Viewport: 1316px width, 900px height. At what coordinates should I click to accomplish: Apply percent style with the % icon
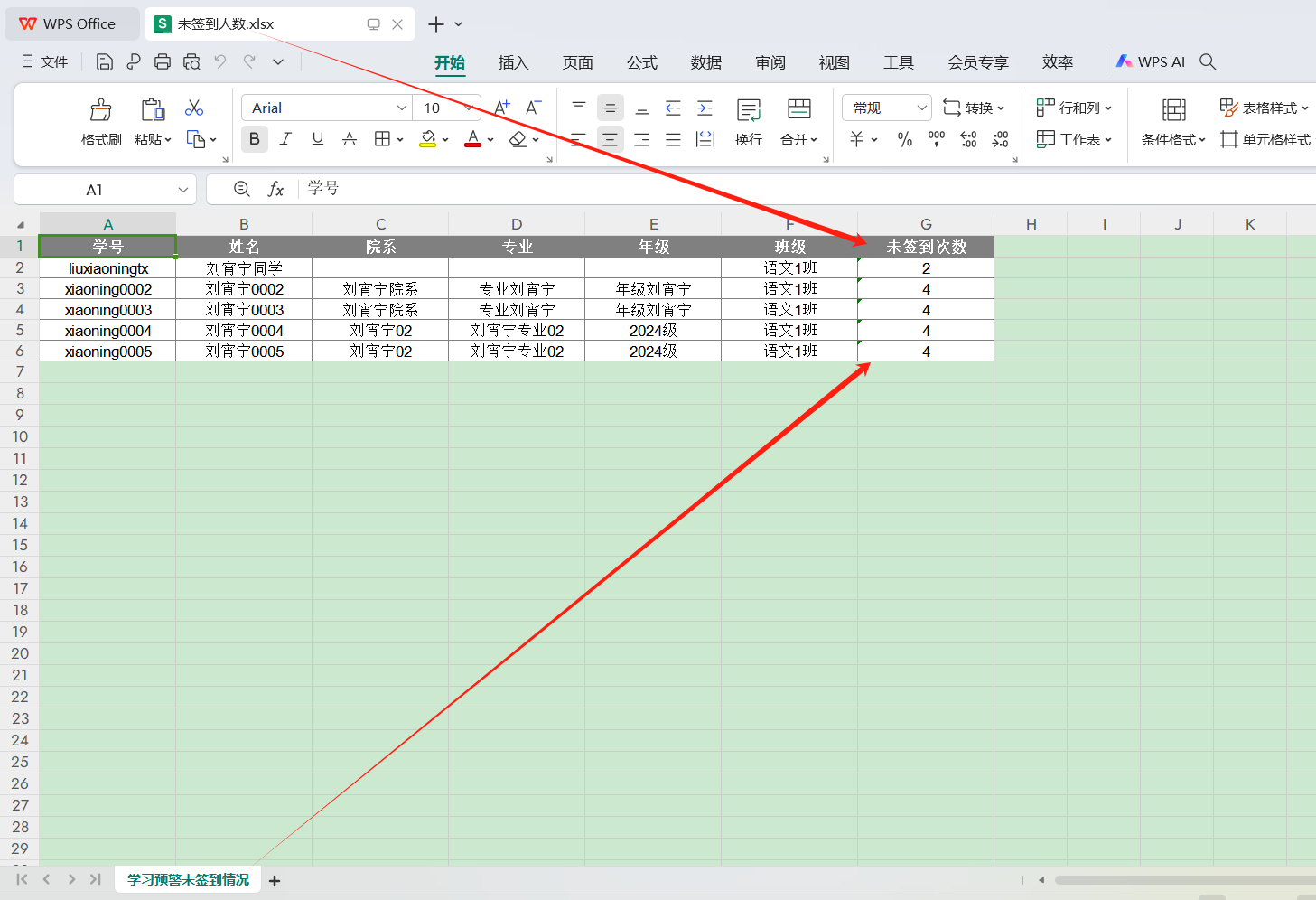904,139
